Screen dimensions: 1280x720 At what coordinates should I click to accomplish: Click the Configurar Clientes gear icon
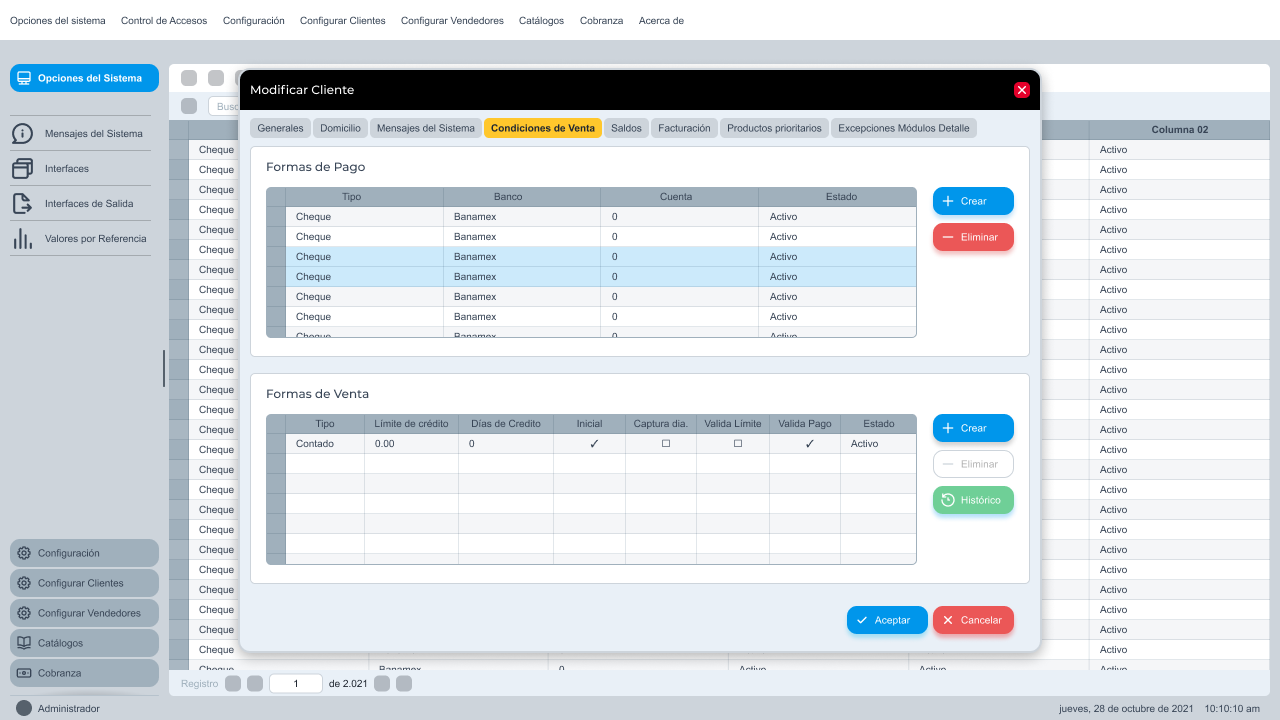(x=24, y=583)
